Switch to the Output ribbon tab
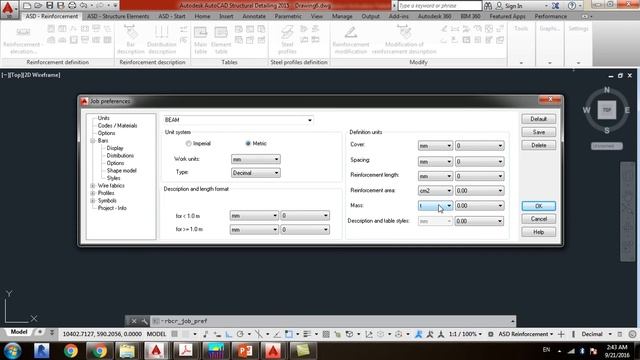The height and width of the screenshot is (360, 640). (370, 16)
